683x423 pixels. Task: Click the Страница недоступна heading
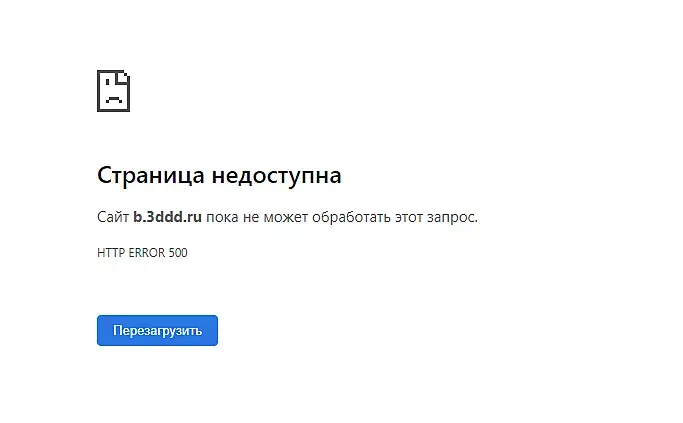[x=219, y=176]
